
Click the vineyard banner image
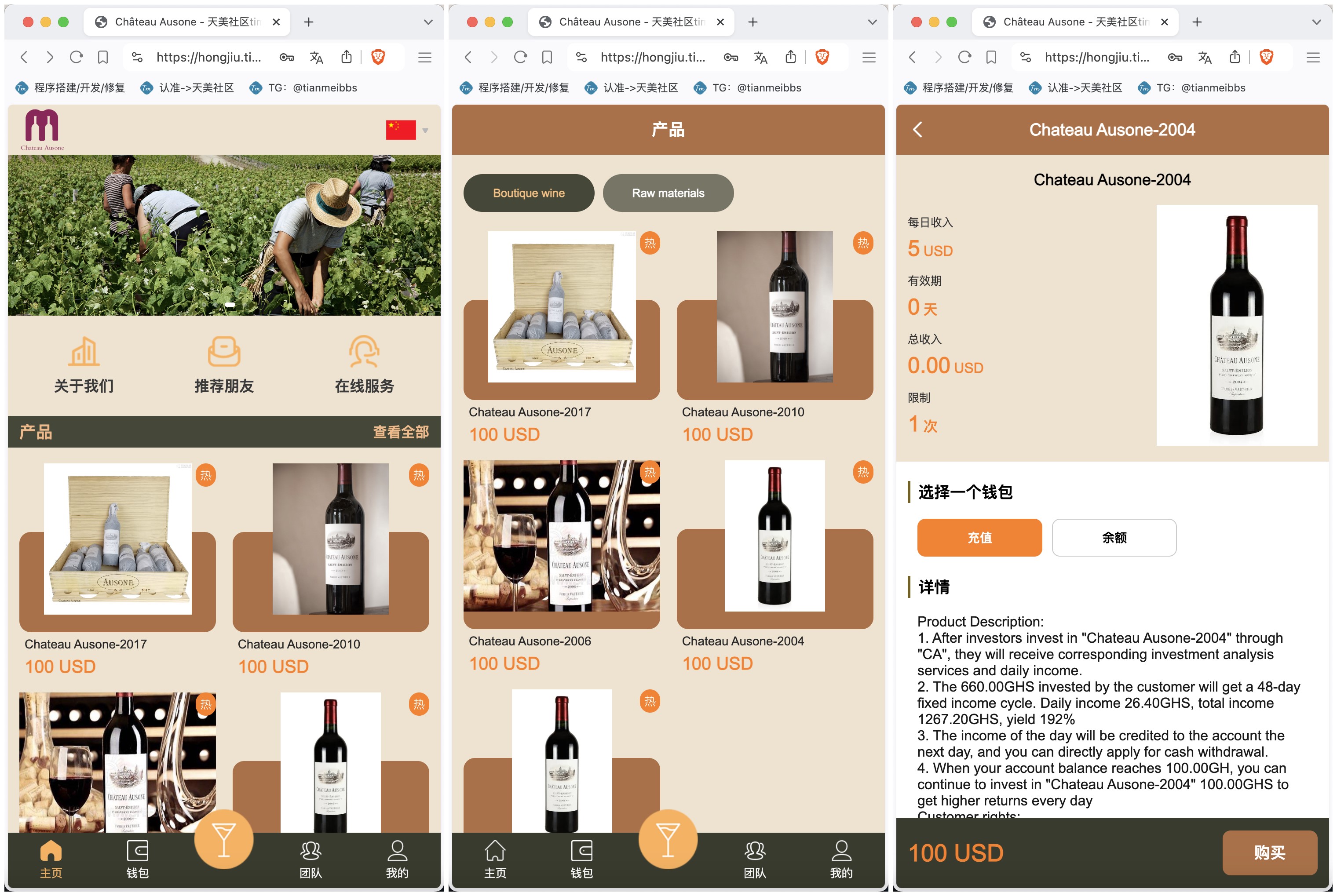224,235
